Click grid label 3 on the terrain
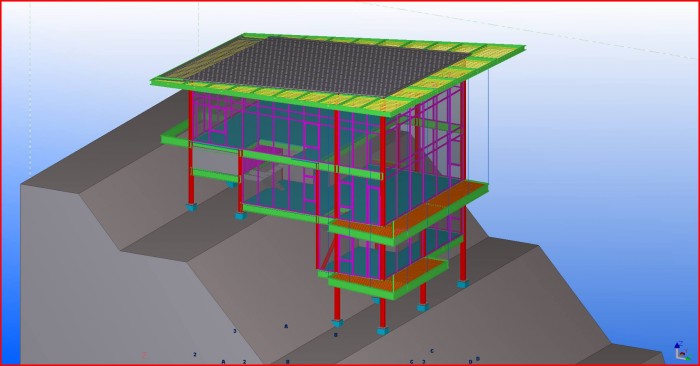 click(x=234, y=331)
